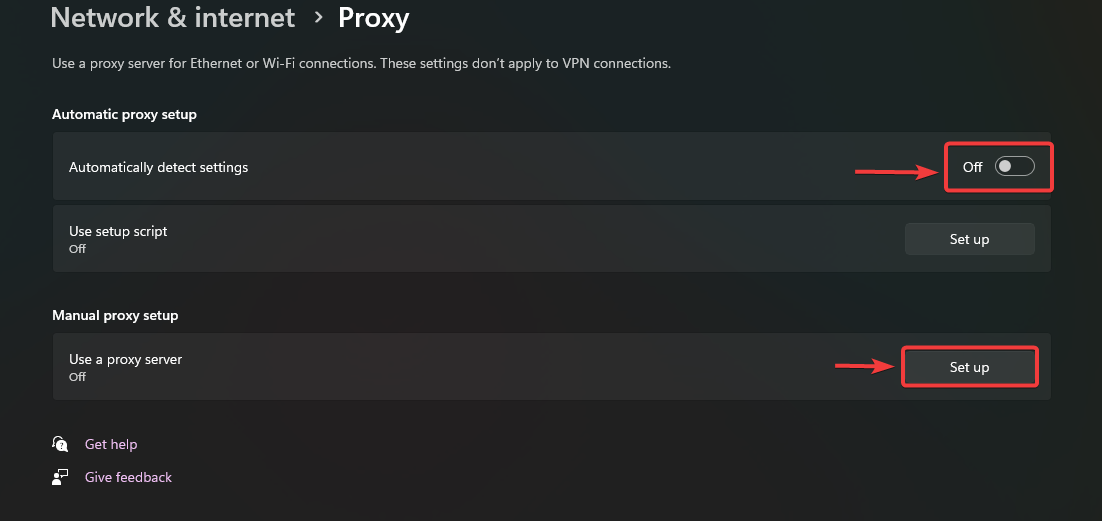This screenshot has height=521, width=1102.
Task: Click the Proxy page title
Action: pyautogui.click(x=373, y=17)
